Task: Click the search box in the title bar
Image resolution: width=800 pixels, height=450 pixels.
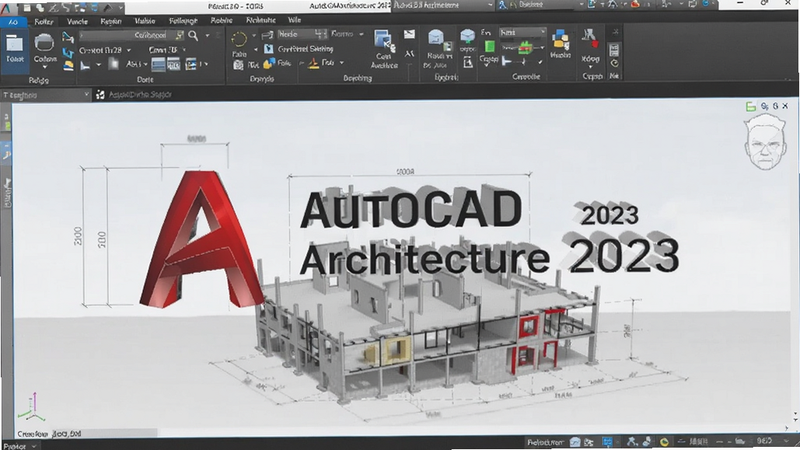Action: [540, 5]
